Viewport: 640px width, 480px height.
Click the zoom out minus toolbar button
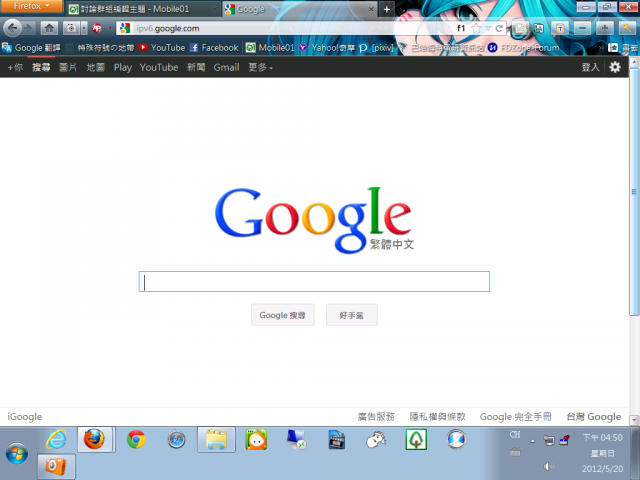pyautogui.click(x=582, y=28)
